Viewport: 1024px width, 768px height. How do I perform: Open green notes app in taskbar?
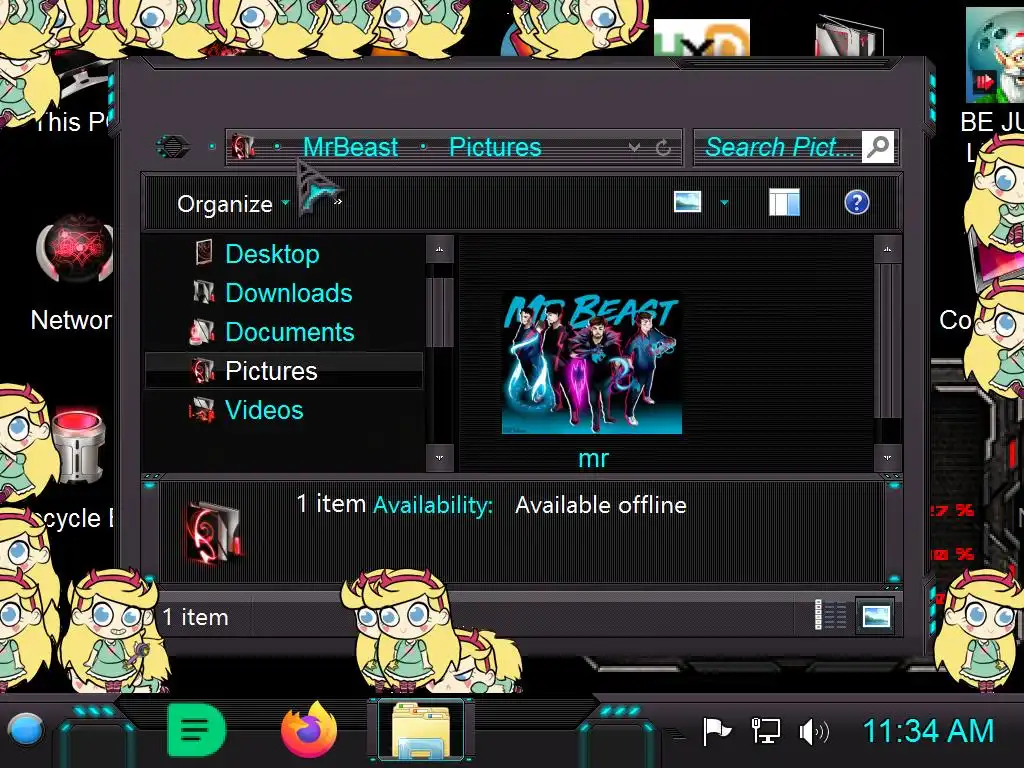click(x=196, y=729)
